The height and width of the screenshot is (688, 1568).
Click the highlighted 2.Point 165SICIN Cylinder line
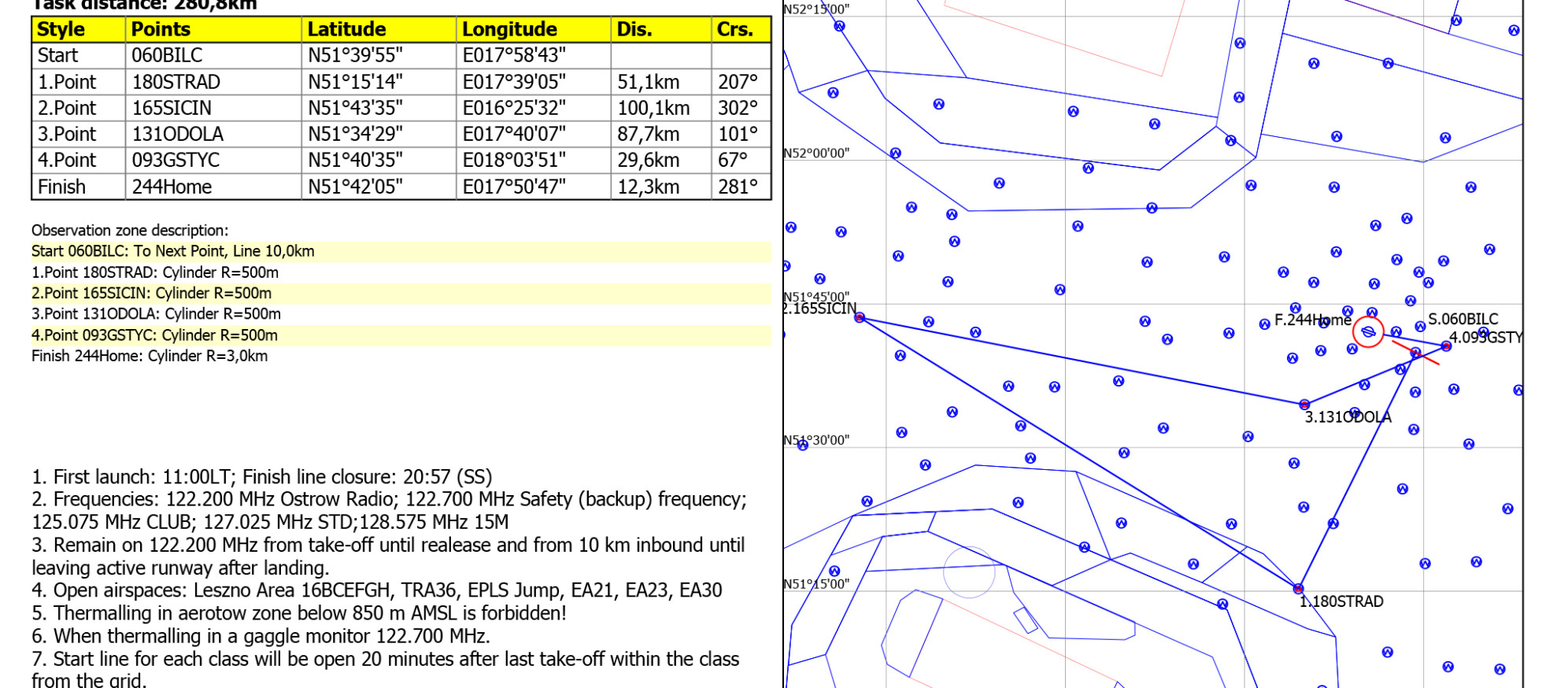(x=152, y=293)
